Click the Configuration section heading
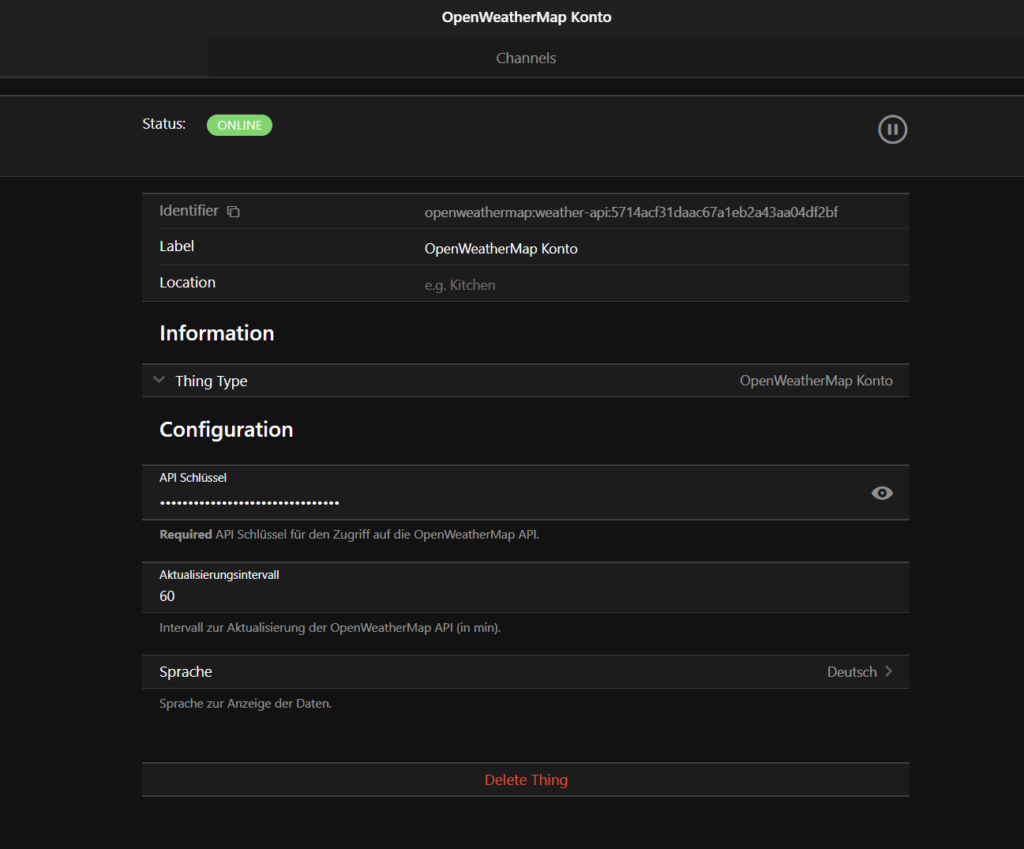The width and height of the screenshot is (1024, 849). [x=226, y=429]
